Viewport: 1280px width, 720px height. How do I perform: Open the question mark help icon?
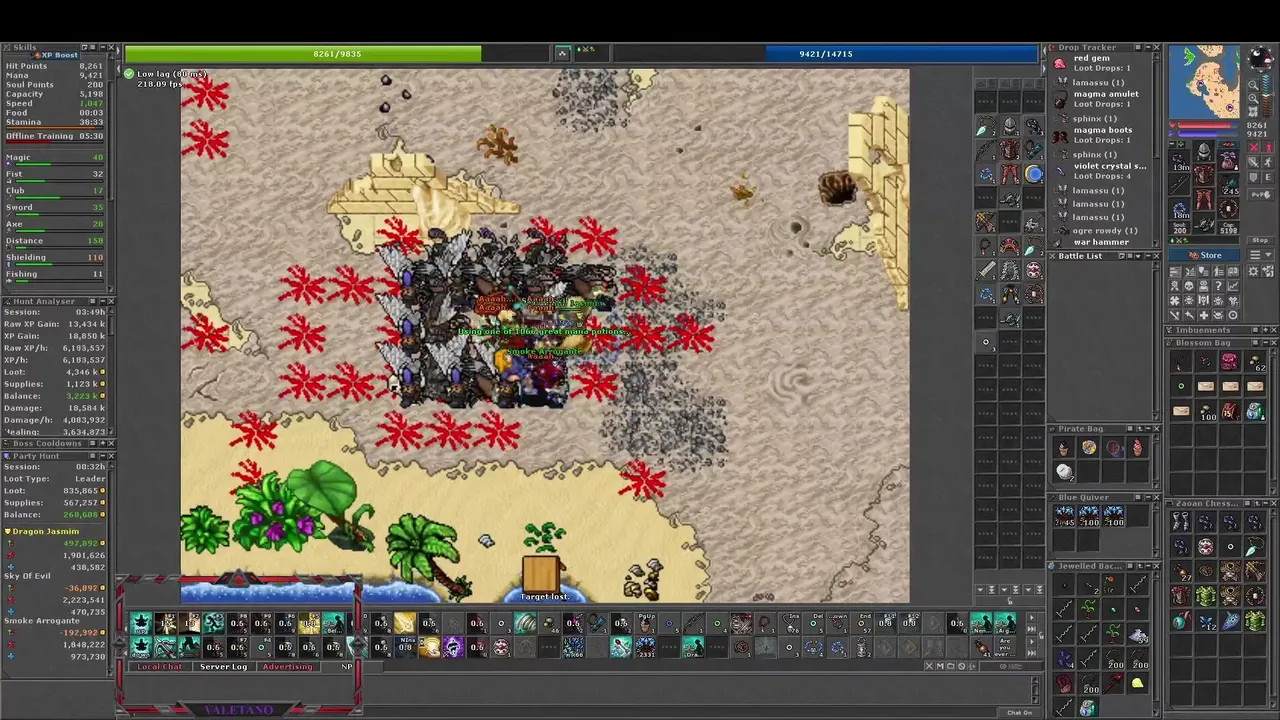(1218, 285)
